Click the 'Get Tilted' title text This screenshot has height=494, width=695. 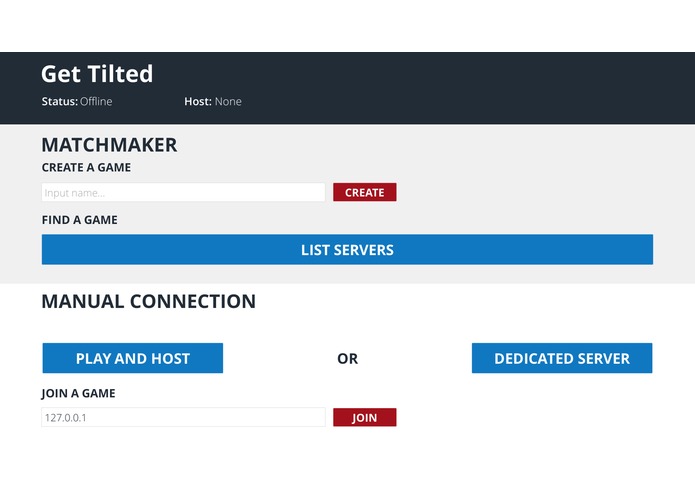97,74
